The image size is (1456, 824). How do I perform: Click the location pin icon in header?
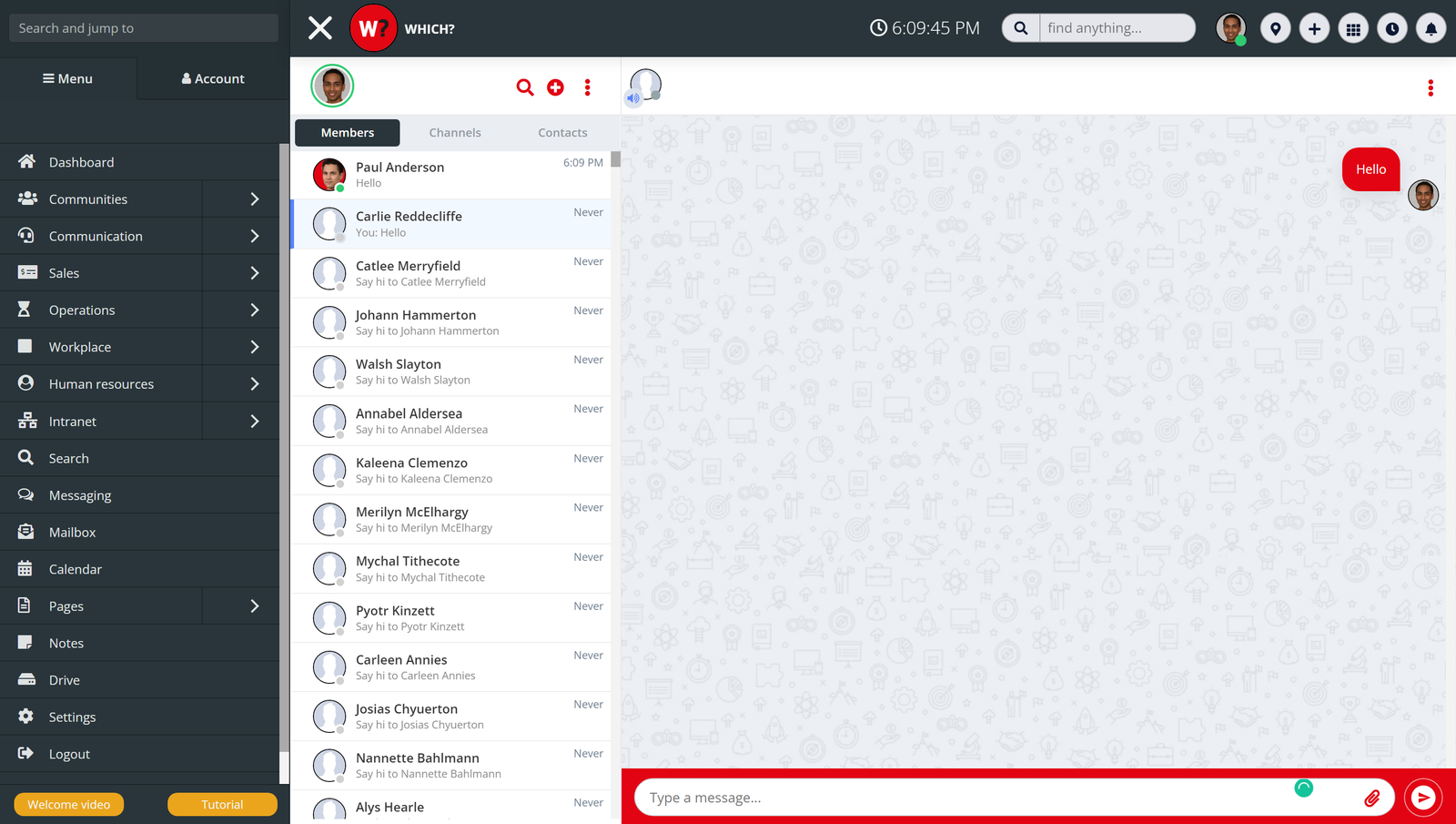click(1276, 29)
